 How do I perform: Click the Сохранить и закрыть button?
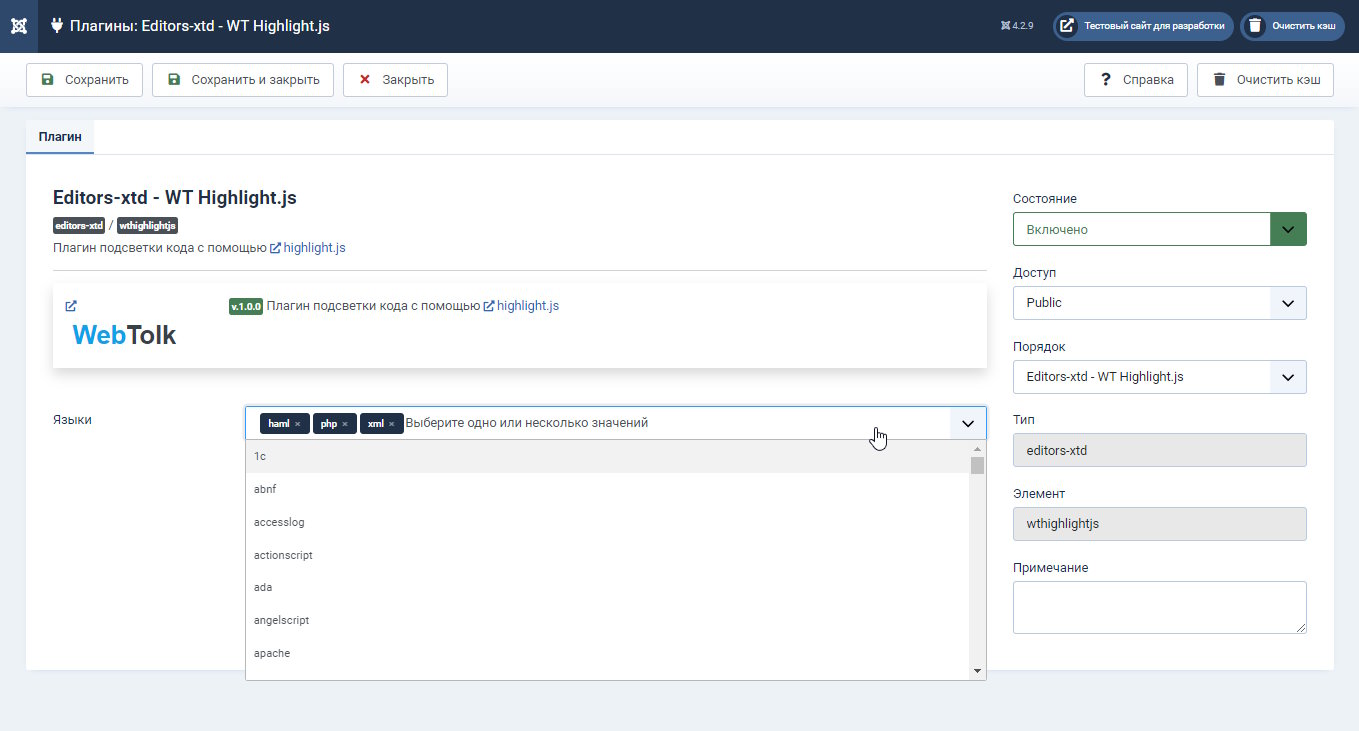243,80
